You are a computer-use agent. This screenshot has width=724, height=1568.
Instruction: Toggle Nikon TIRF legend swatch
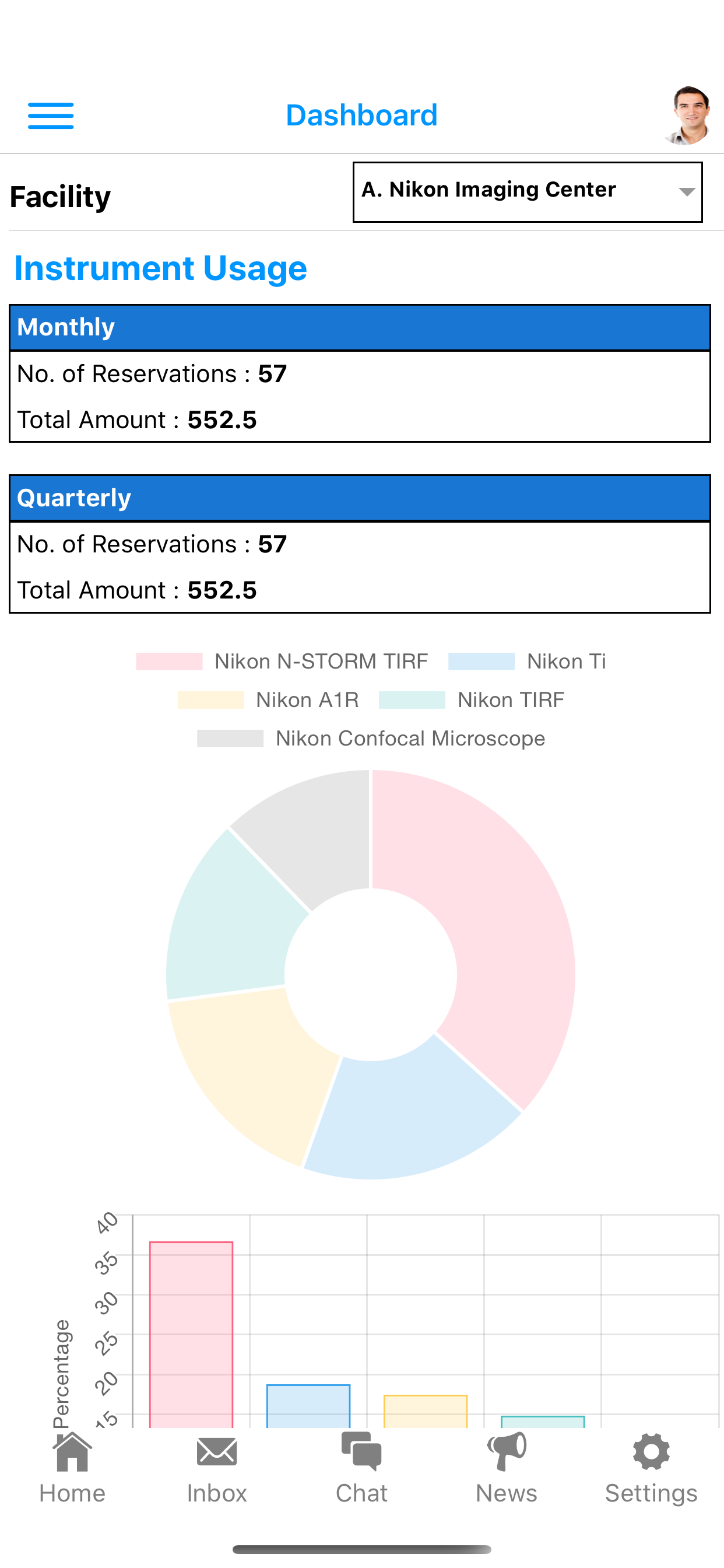412,700
